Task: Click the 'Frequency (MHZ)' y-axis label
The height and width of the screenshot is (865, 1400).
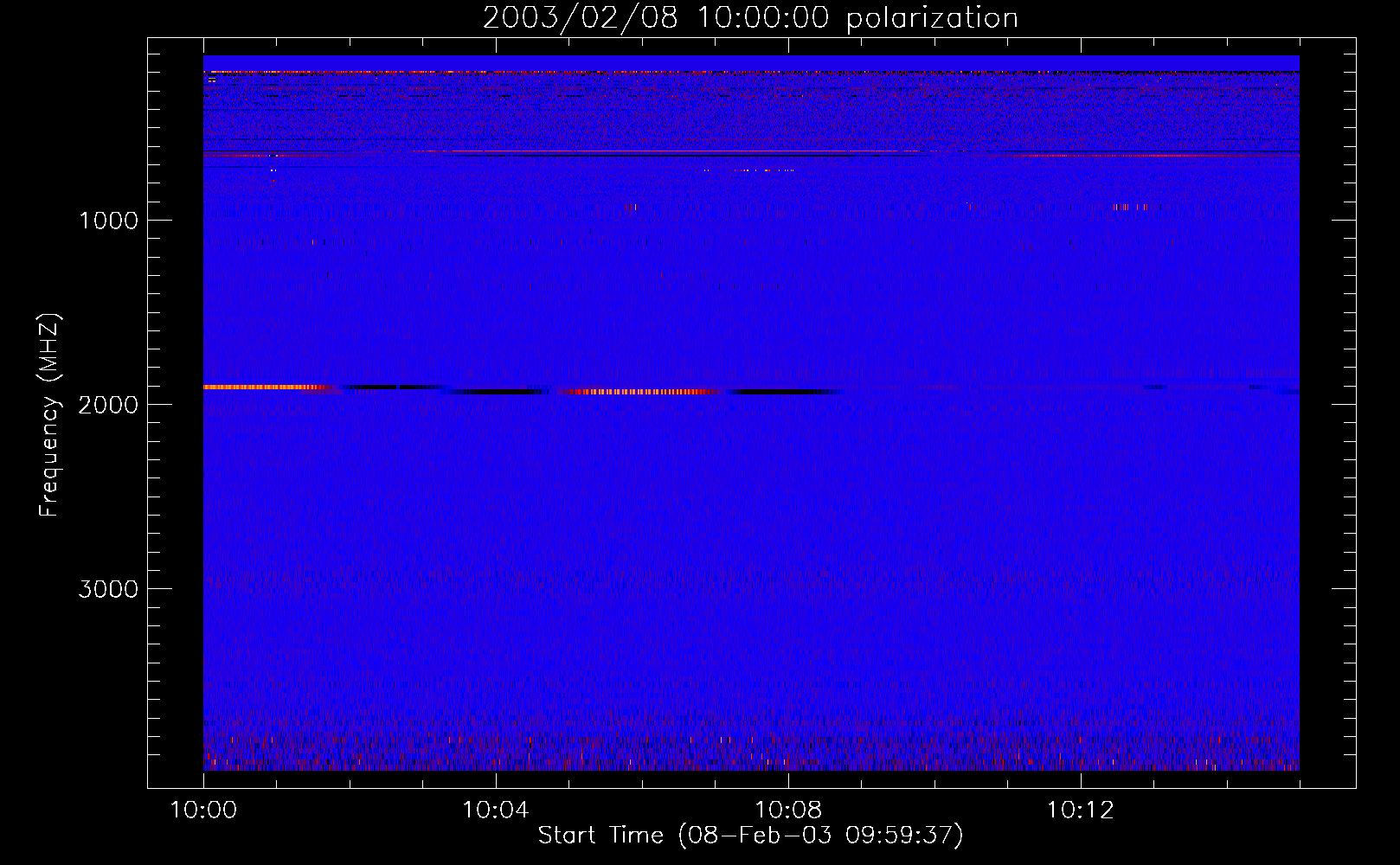Action: [49, 415]
